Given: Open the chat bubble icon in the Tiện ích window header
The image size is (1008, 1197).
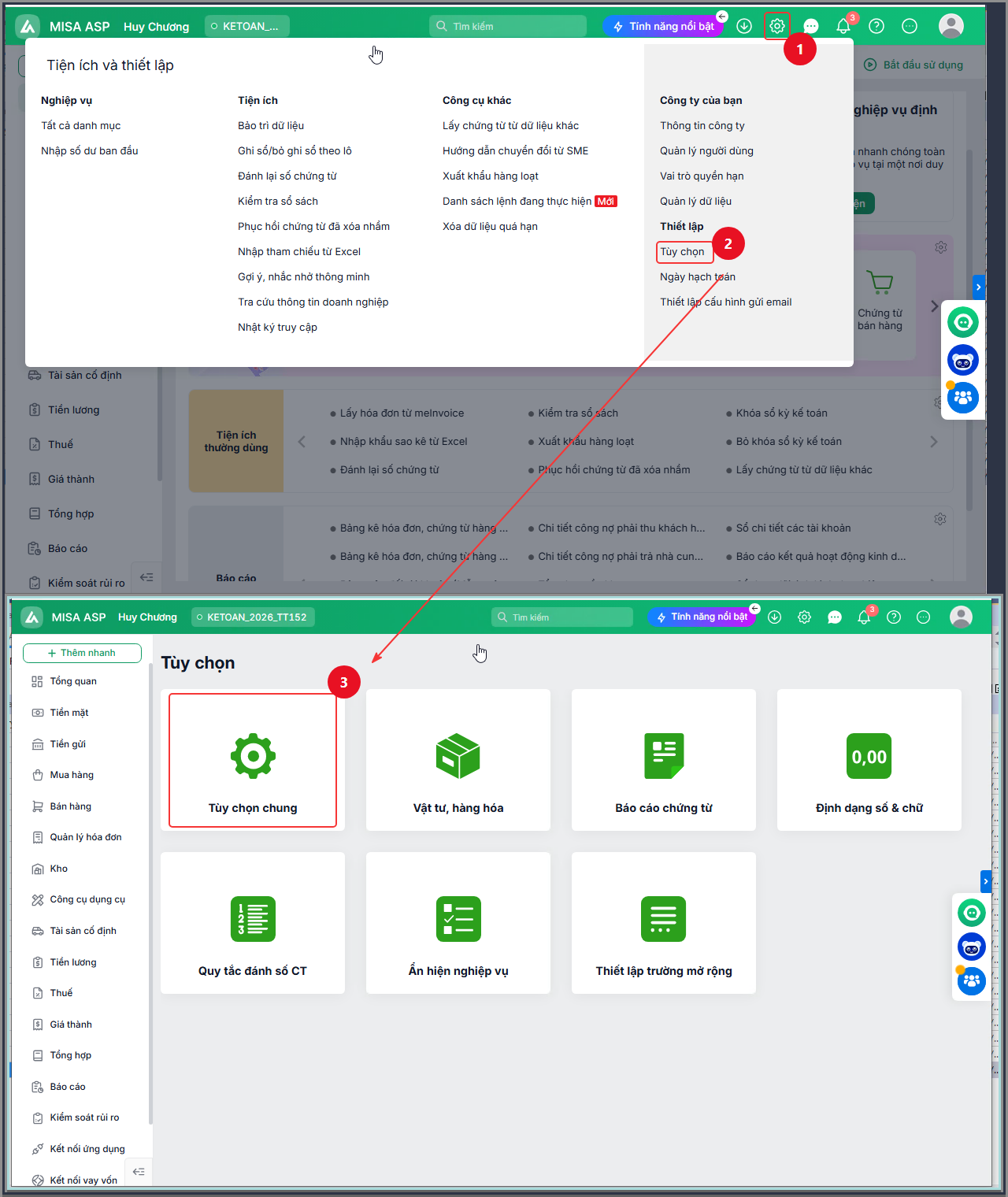Looking at the screenshot, I should pyautogui.click(x=810, y=26).
